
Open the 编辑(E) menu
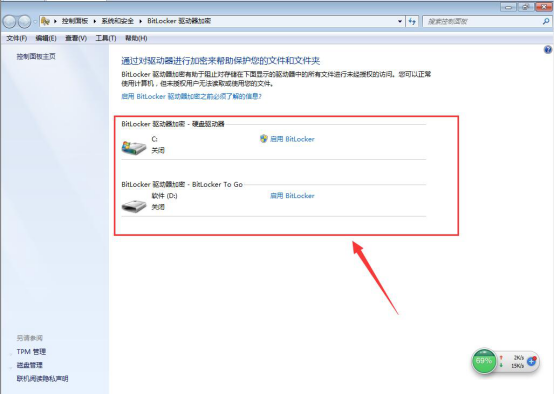click(46, 38)
